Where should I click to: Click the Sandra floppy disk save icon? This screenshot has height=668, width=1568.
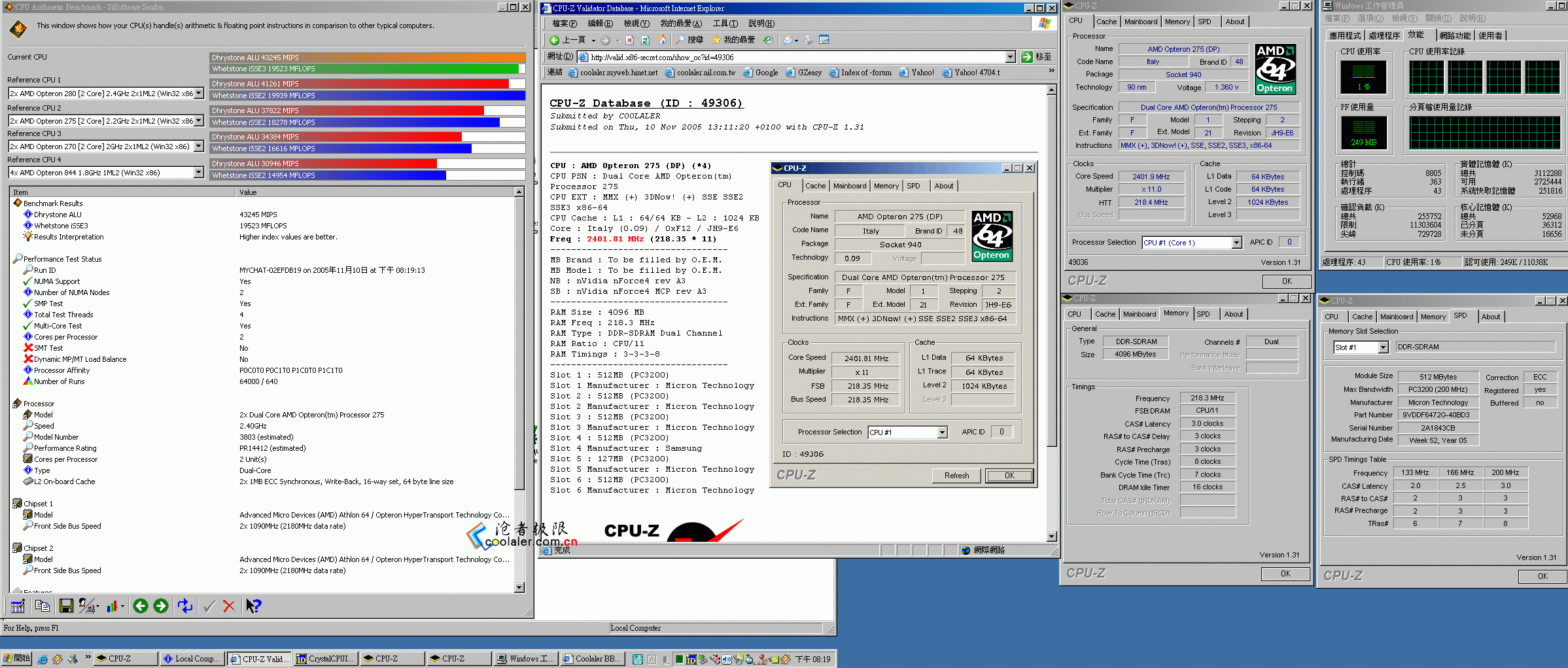click(66, 606)
